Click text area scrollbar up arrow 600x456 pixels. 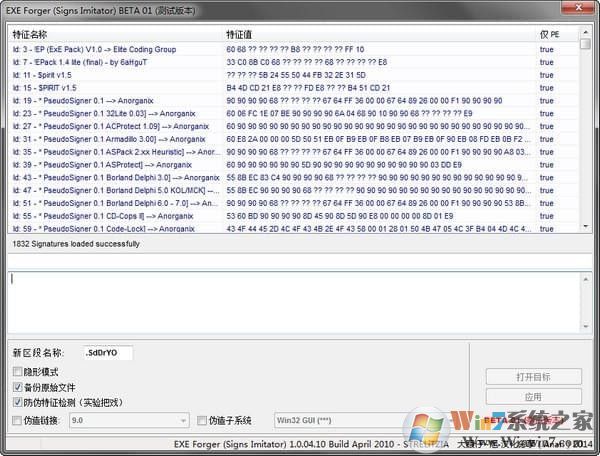tap(586, 279)
